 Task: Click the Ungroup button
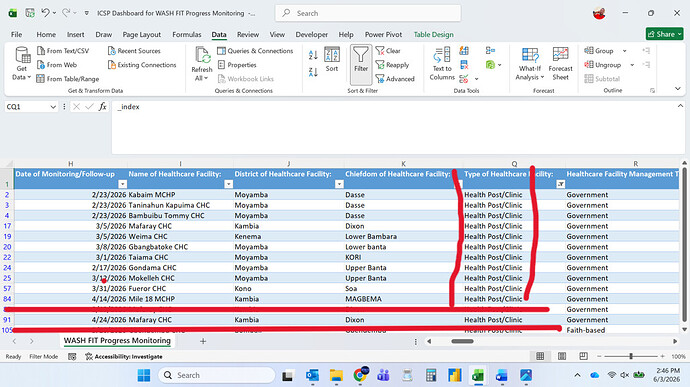[x=602, y=65]
